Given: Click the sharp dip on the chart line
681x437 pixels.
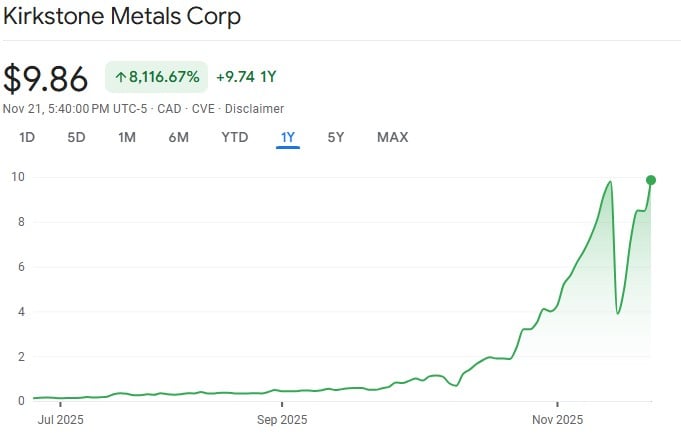Looking at the screenshot, I should tap(619, 312).
